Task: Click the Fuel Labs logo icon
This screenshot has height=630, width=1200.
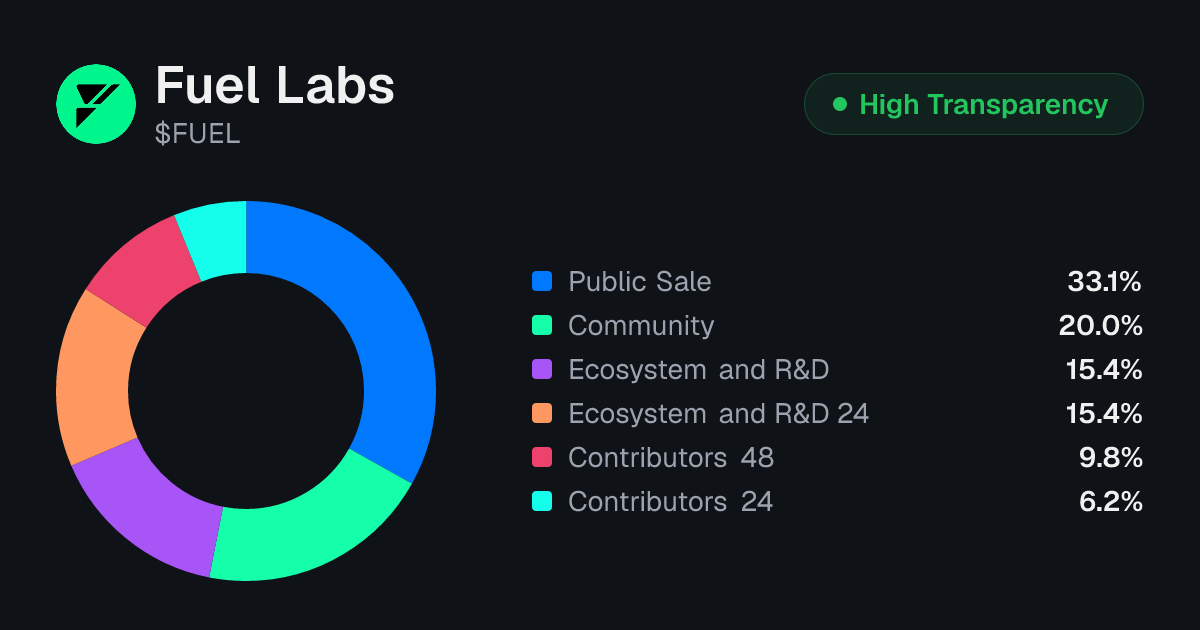Action: coord(96,104)
